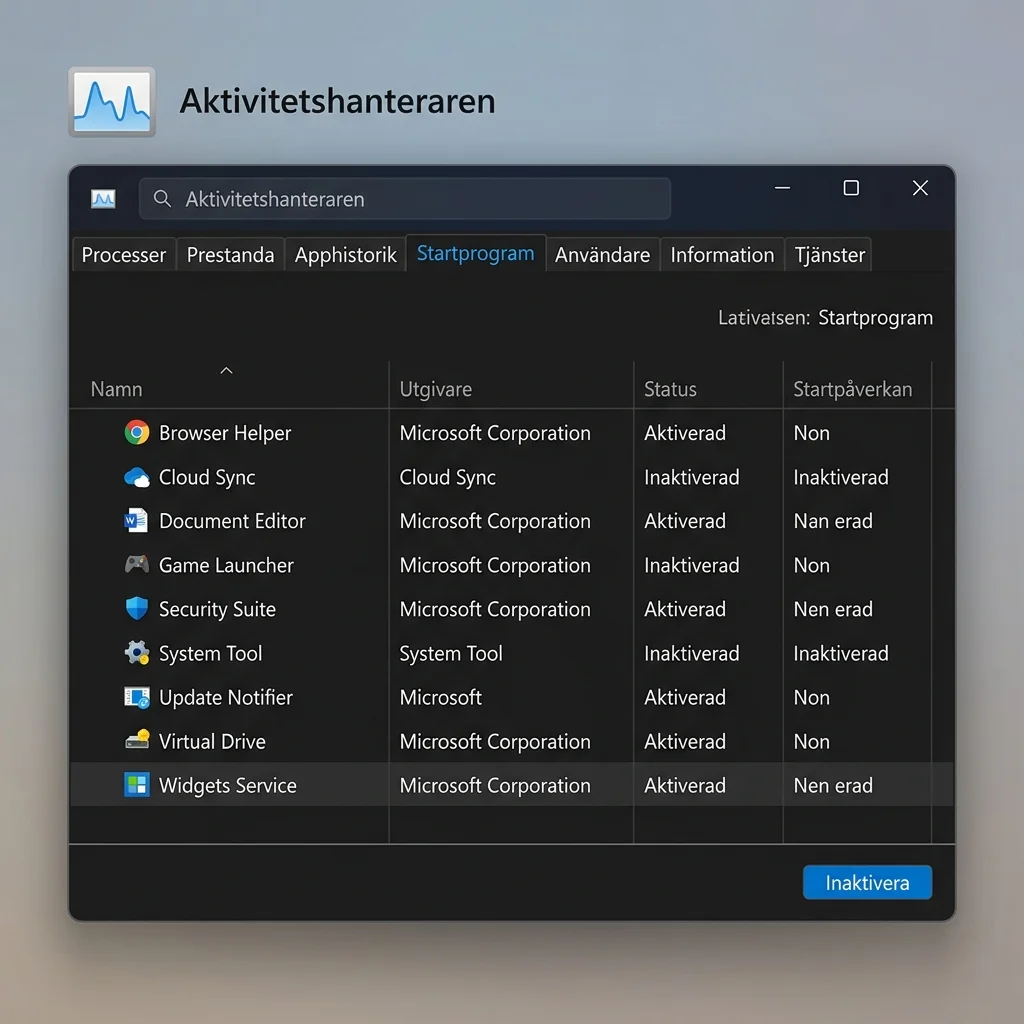
Task: Select the Game Launcher row name
Action: 226,565
